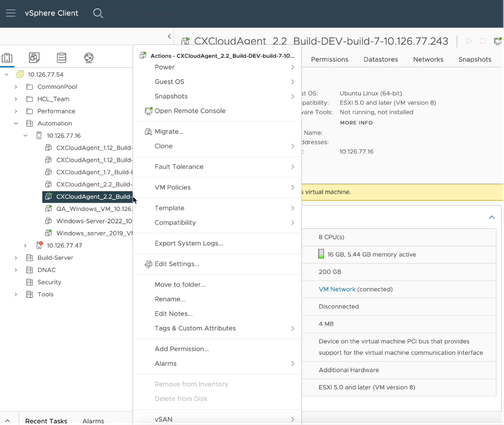Viewport: 504px width, 425px height.
Task: Click the Edit Settings gear icon
Action: click(148, 264)
